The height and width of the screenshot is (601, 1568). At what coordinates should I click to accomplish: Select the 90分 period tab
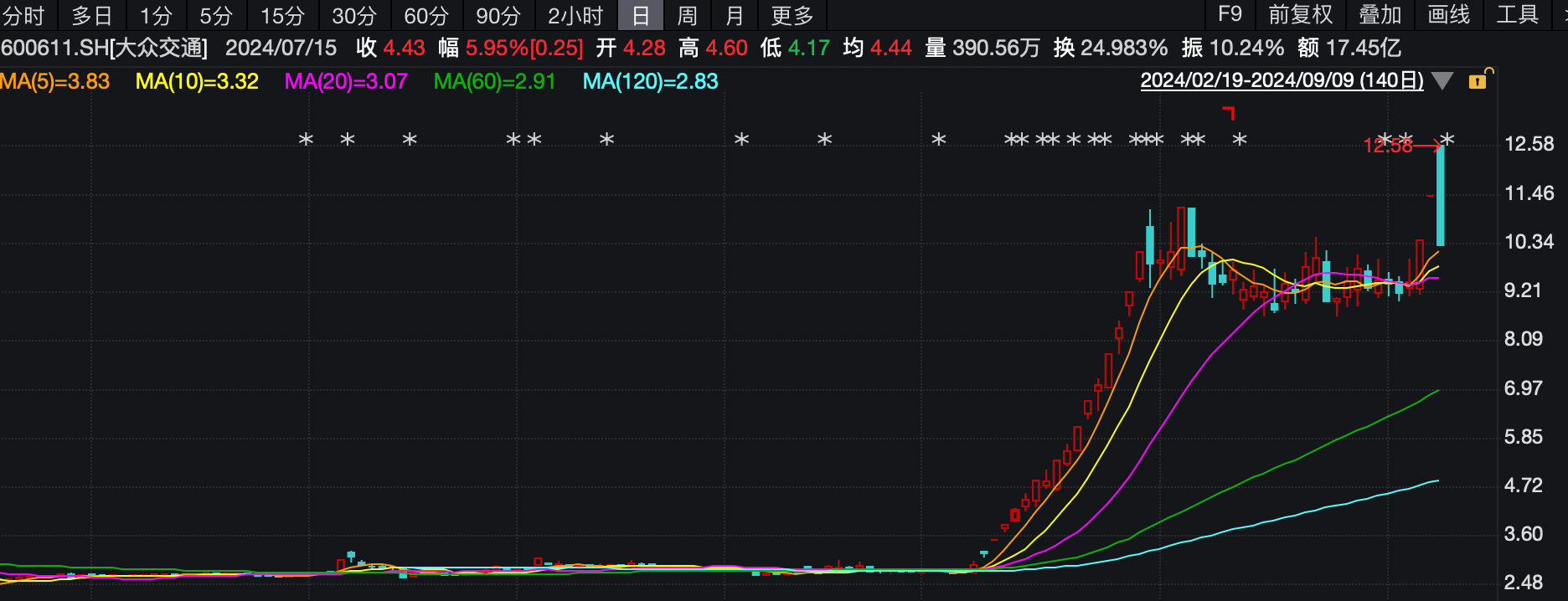coord(498,15)
